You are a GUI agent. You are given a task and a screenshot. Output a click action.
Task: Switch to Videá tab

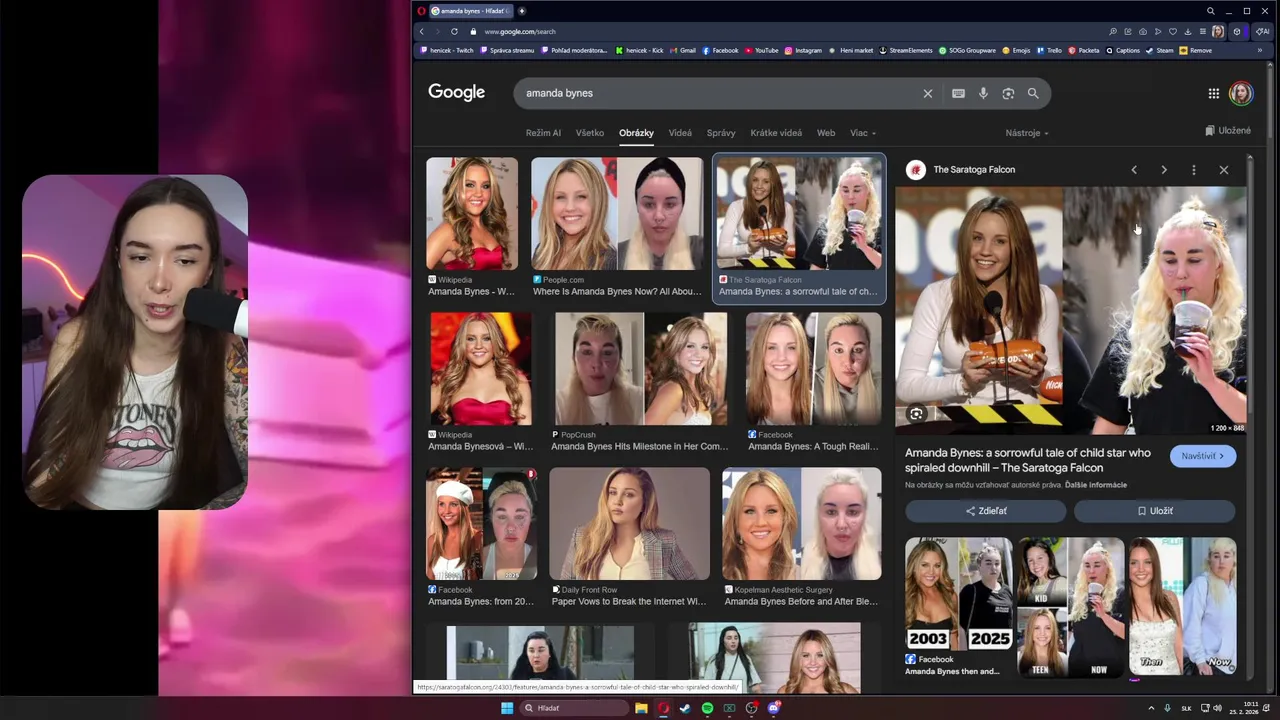(680, 133)
